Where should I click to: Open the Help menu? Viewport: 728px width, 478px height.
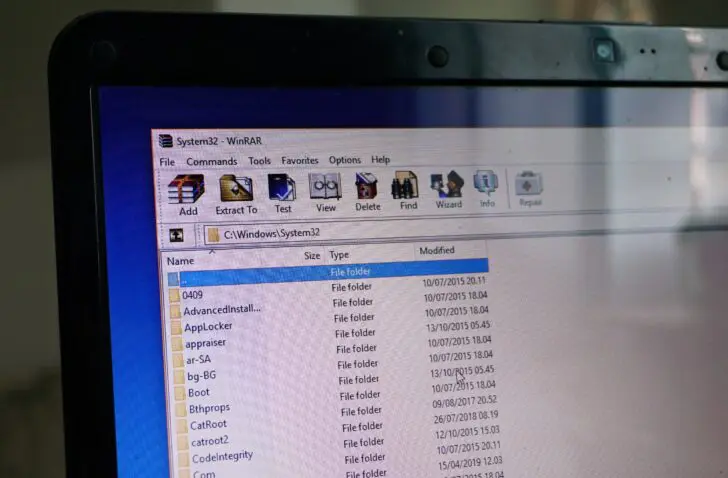point(380,159)
